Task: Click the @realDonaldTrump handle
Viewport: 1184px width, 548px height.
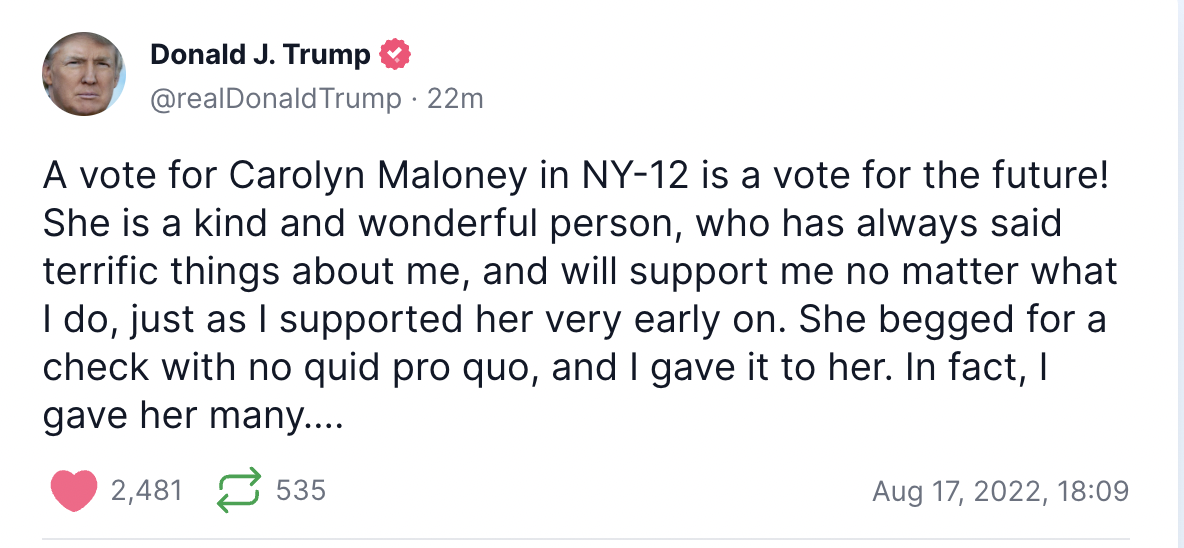Action: (x=275, y=99)
